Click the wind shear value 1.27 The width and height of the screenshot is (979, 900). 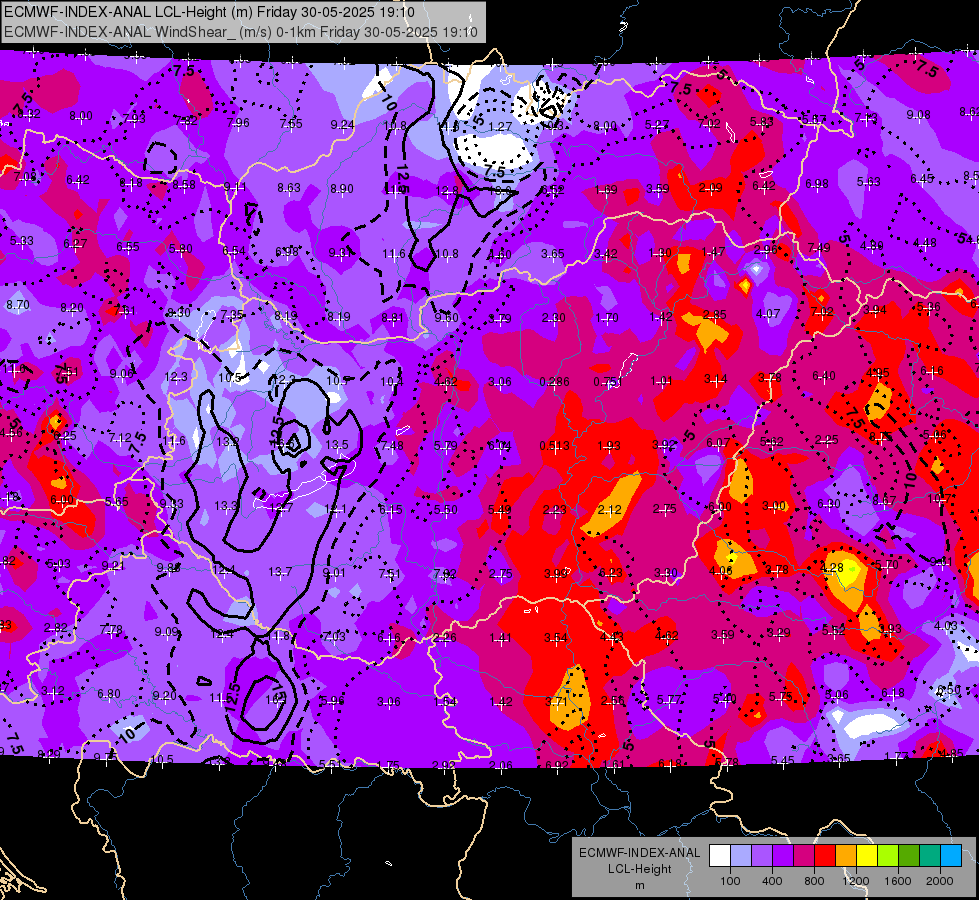click(500, 127)
